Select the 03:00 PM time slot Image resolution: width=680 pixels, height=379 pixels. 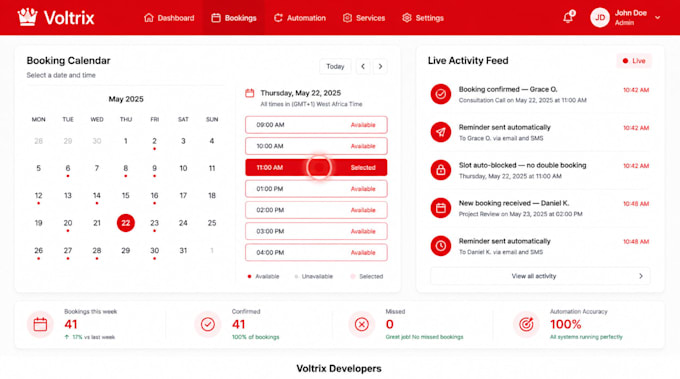pos(316,231)
